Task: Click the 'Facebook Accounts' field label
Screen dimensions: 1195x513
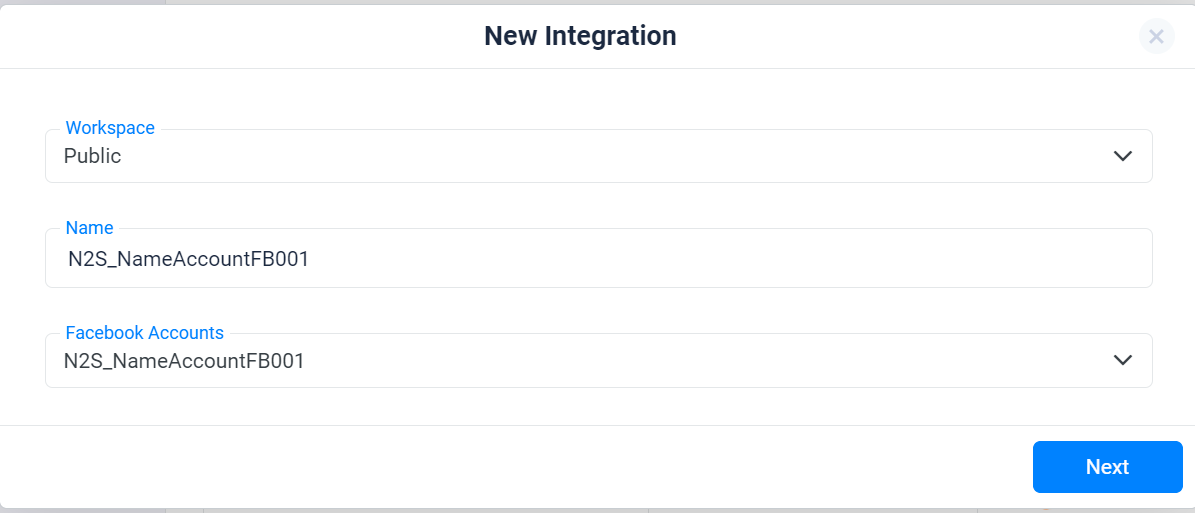Action: coord(145,332)
